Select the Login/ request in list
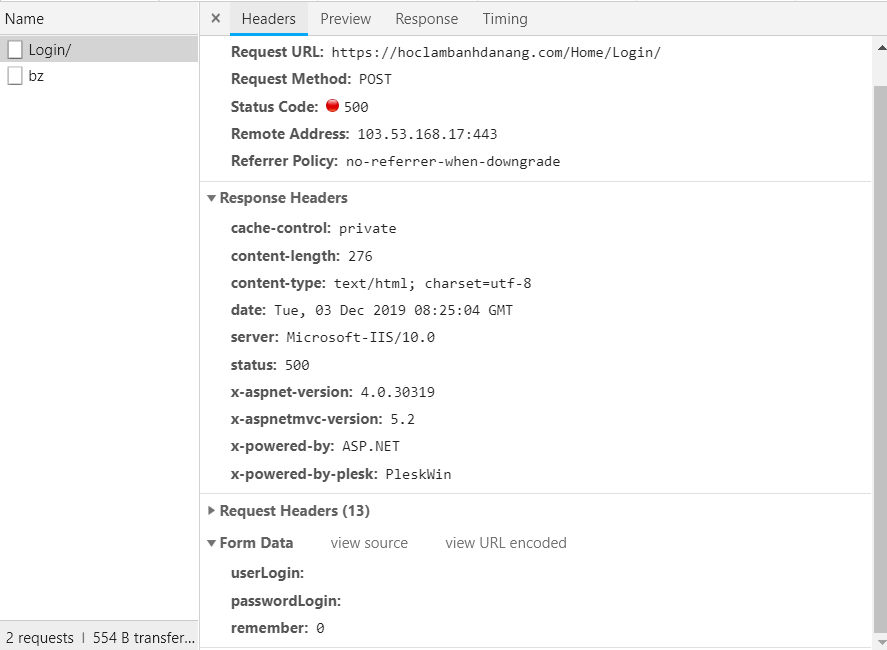The width and height of the screenshot is (887, 650). (100, 50)
